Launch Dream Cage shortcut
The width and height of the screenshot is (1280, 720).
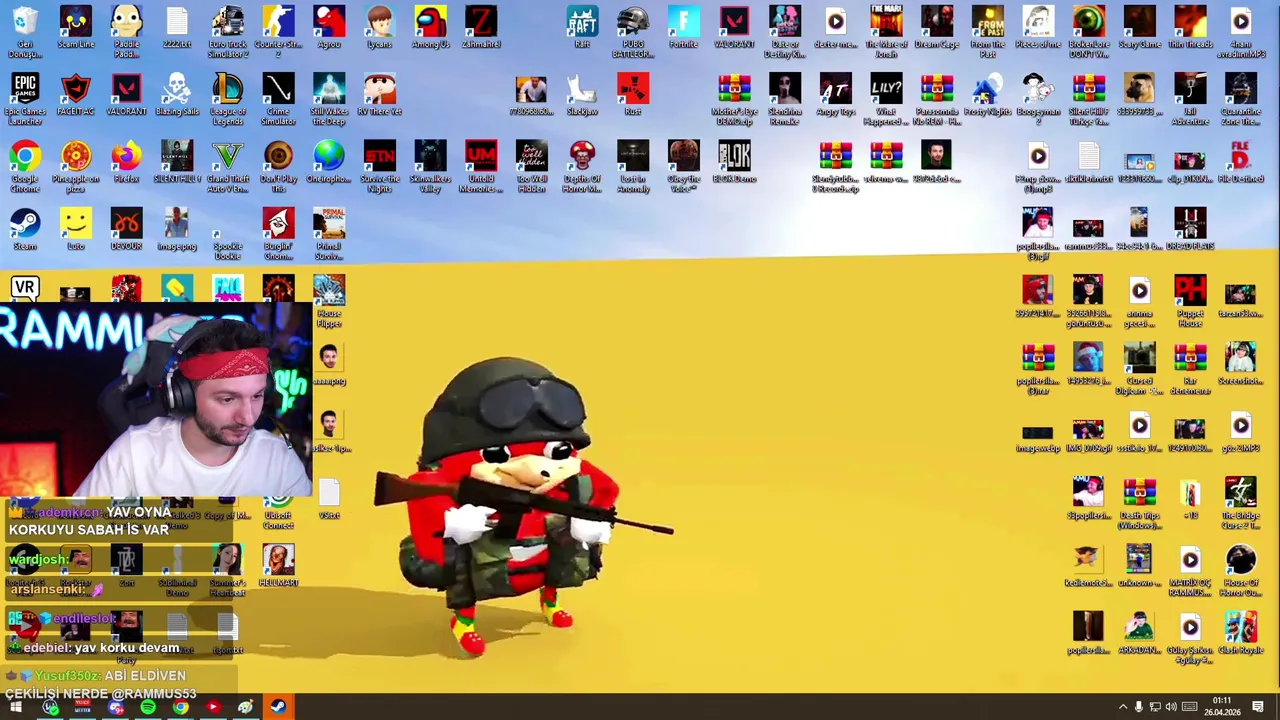point(937,28)
